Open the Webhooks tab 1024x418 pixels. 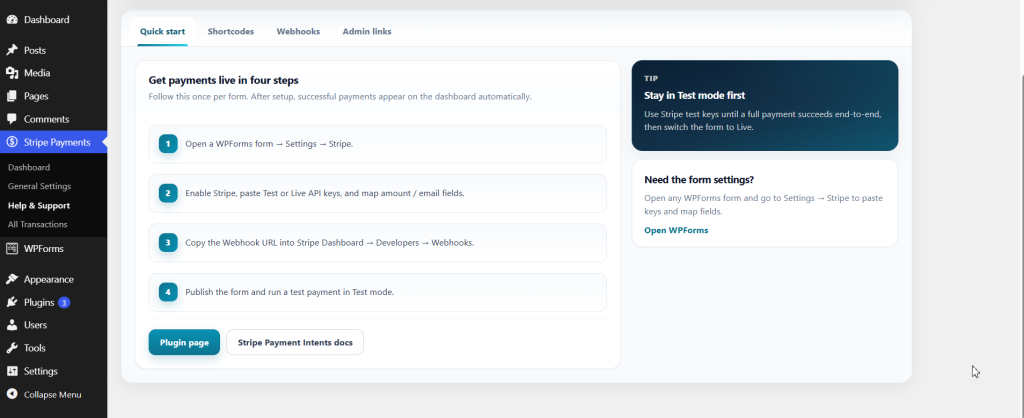tap(298, 31)
